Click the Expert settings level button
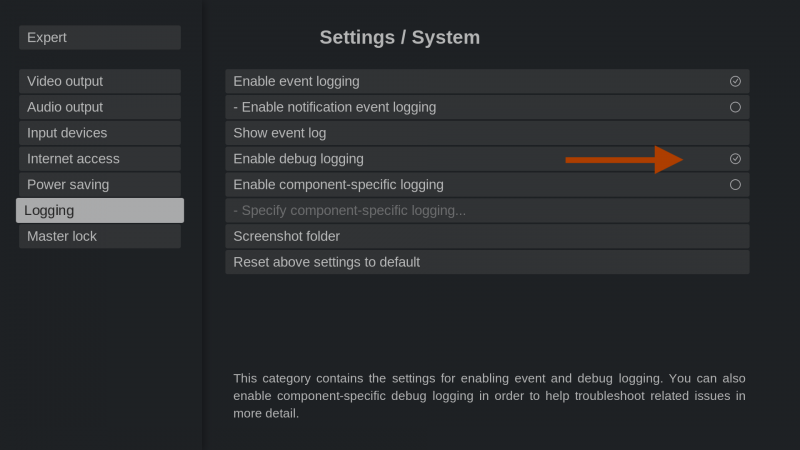The width and height of the screenshot is (800, 450). [x=99, y=38]
